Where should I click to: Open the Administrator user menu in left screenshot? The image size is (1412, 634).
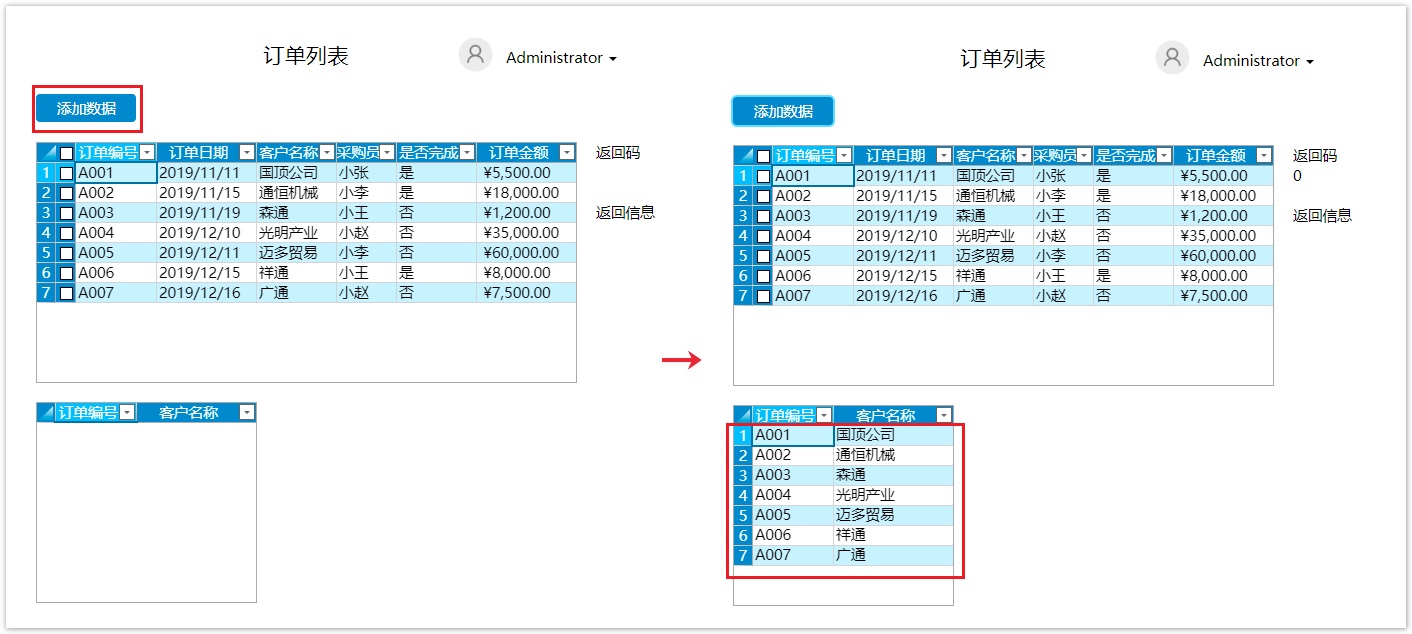(561, 58)
